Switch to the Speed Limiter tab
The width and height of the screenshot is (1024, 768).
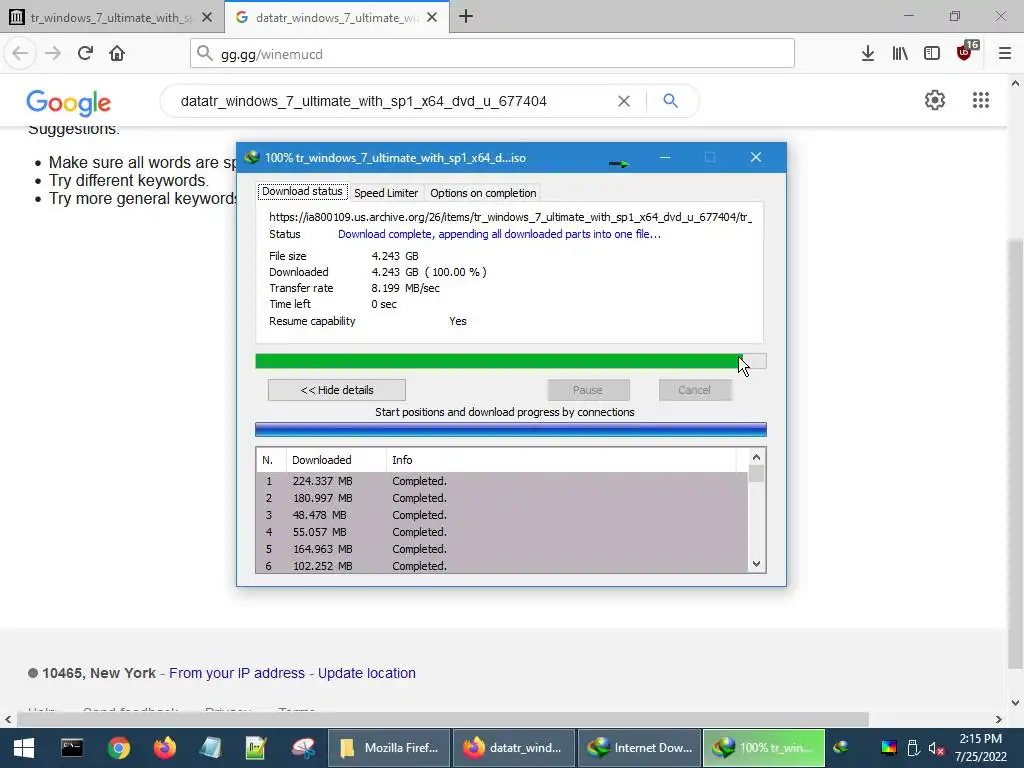coord(386,193)
